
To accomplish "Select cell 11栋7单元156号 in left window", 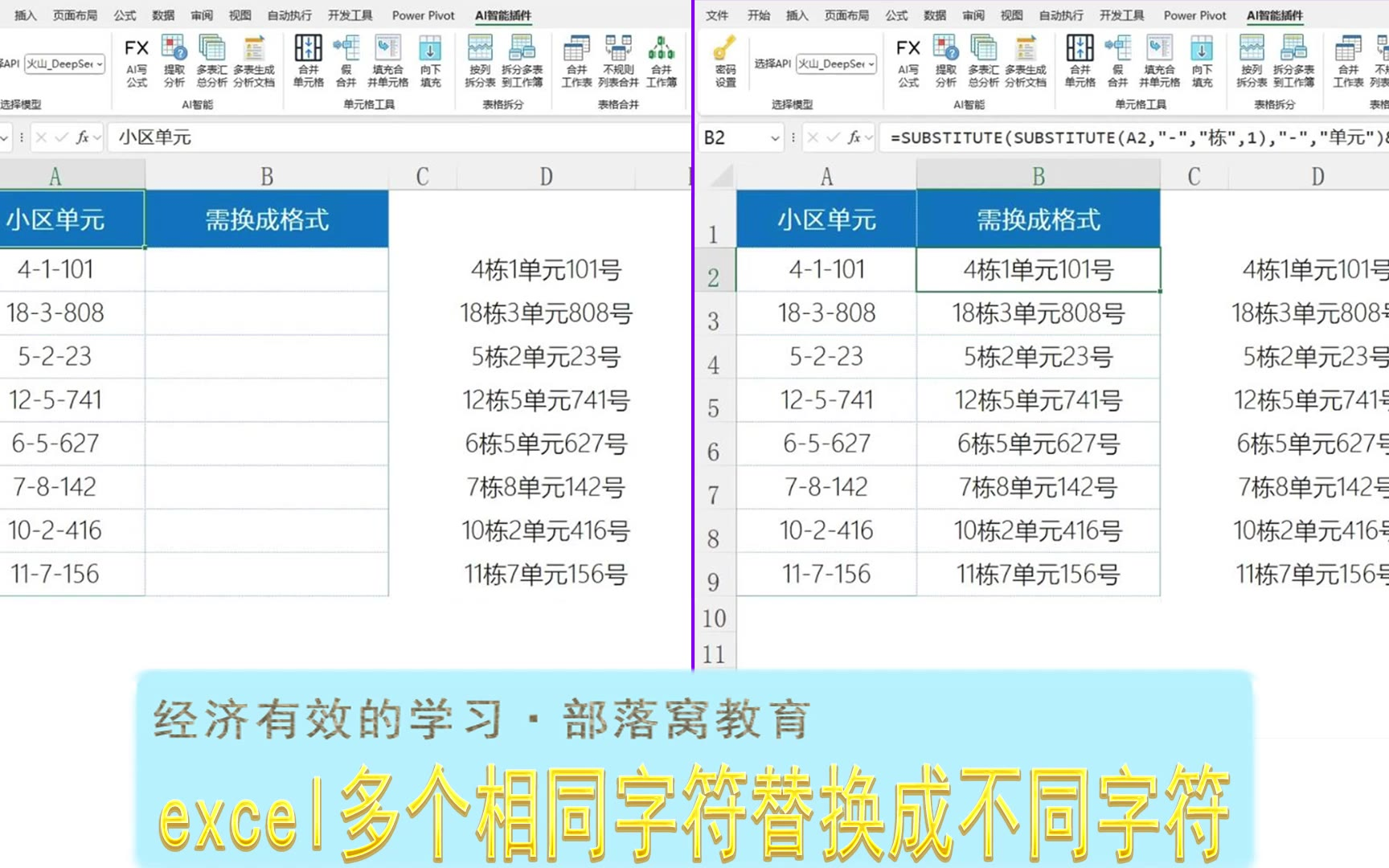I will pyautogui.click(x=546, y=574).
